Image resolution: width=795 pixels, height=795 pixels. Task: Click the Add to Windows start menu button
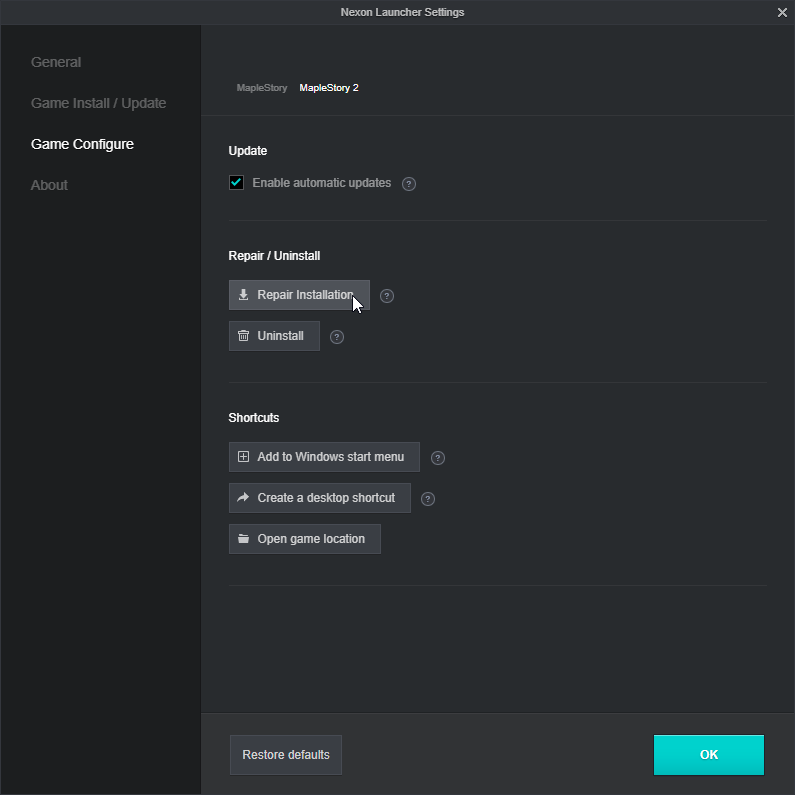324,457
